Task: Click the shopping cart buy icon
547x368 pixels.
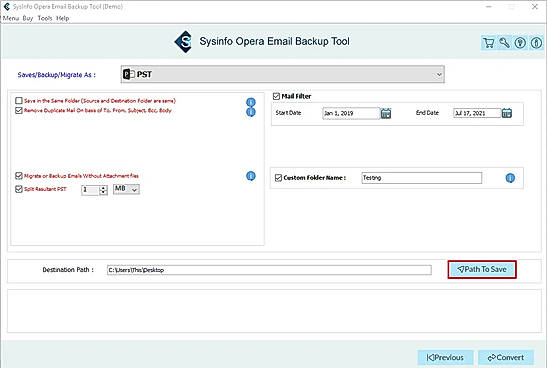Action: (x=489, y=43)
